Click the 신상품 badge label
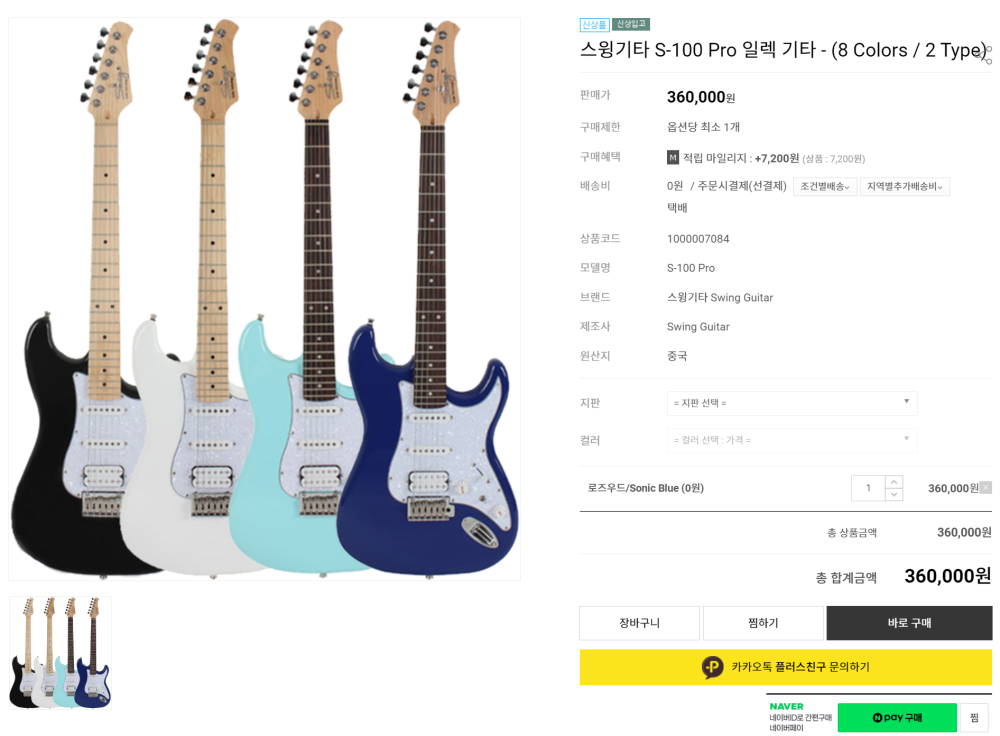Screen dimensions: 1000x736 594,24
